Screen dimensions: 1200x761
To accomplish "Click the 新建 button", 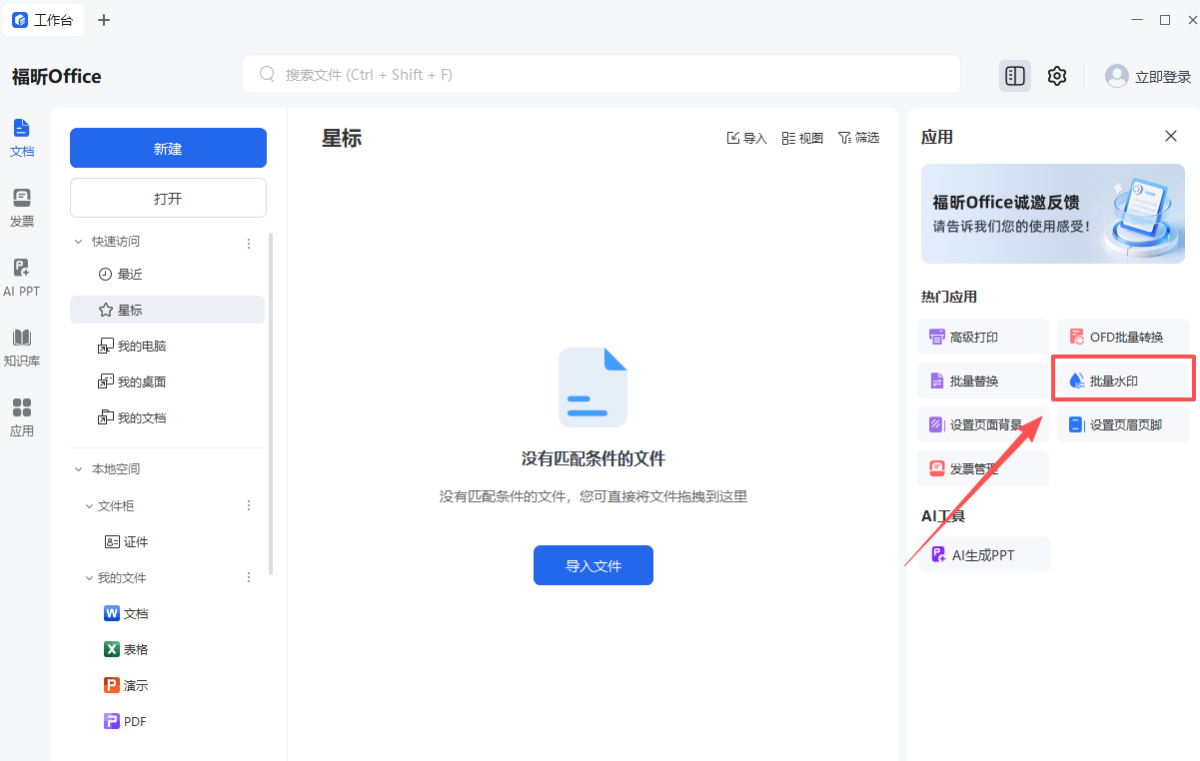I will [168, 148].
